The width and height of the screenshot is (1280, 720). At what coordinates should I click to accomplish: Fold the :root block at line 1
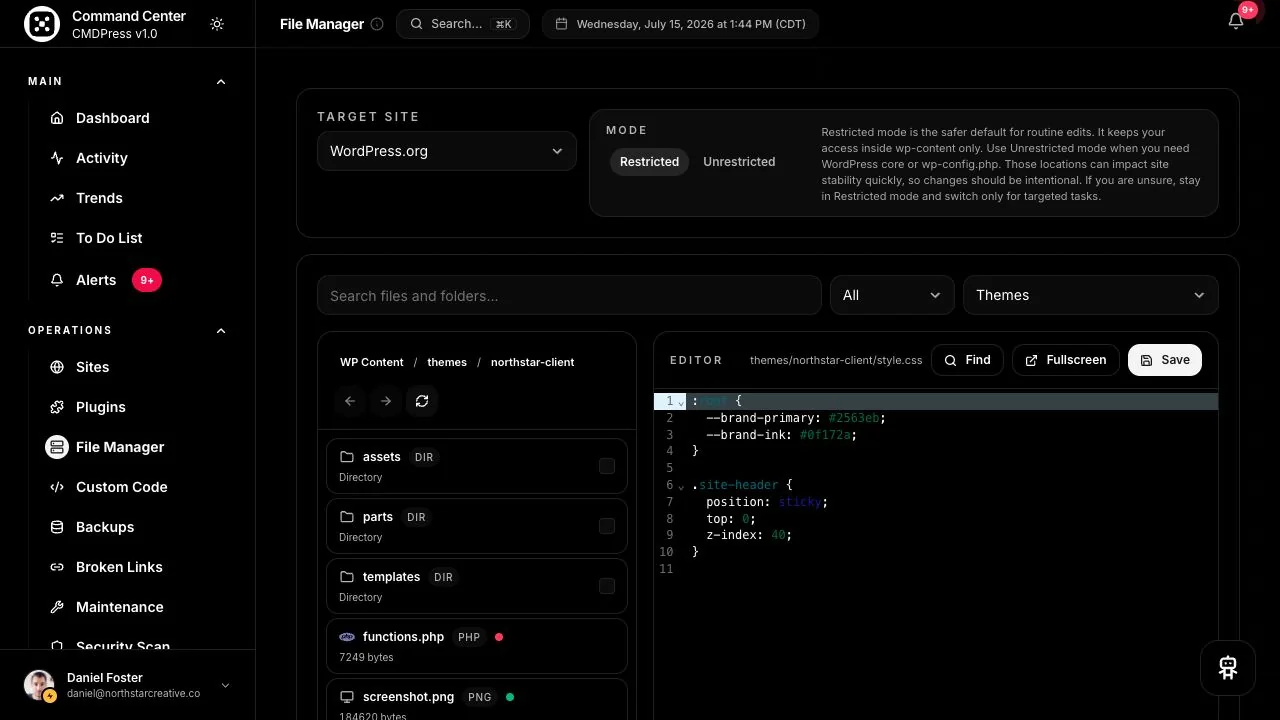coord(681,402)
